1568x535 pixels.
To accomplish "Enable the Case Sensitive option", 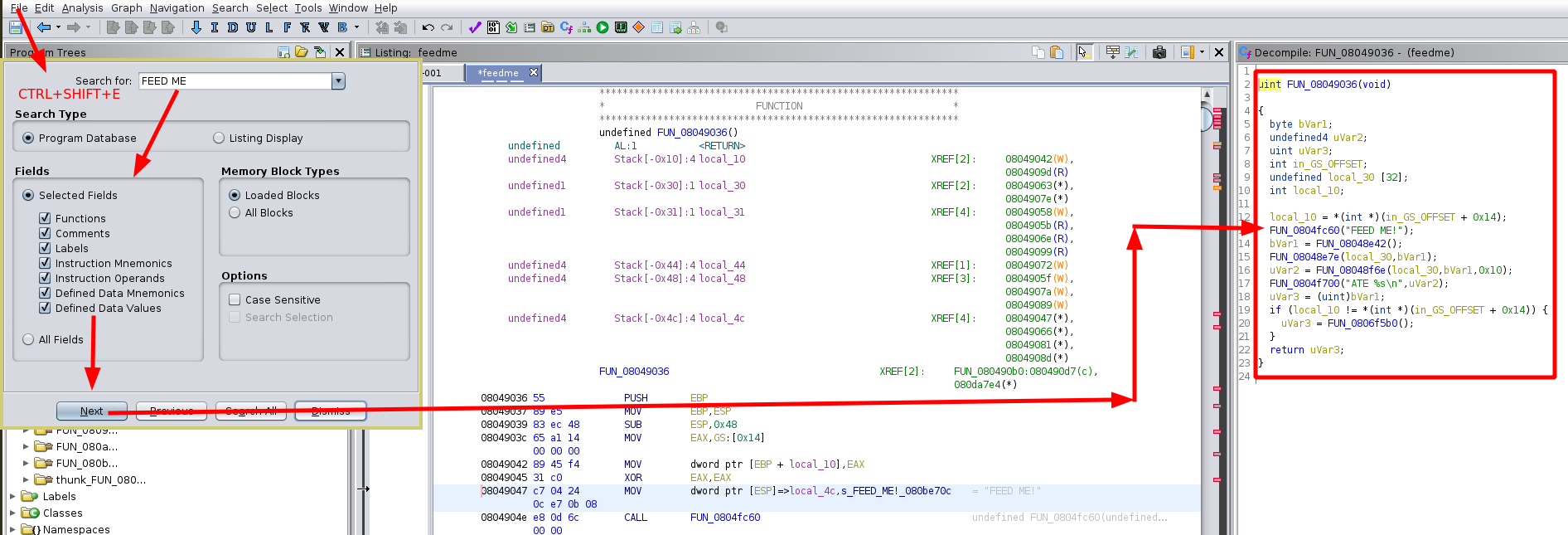I will click(x=235, y=299).
